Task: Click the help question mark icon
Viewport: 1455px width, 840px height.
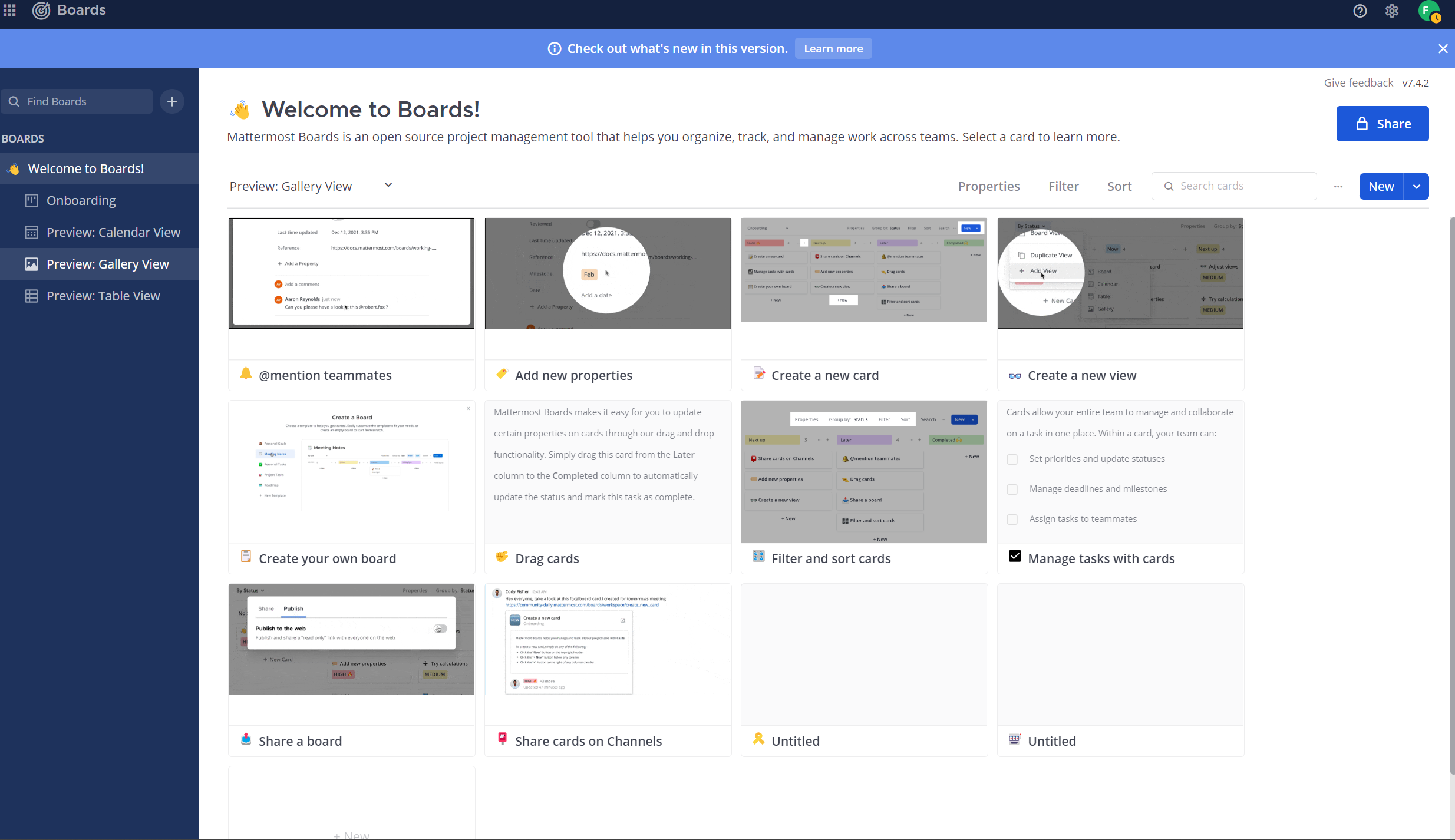Action: tap(1360, 11)
